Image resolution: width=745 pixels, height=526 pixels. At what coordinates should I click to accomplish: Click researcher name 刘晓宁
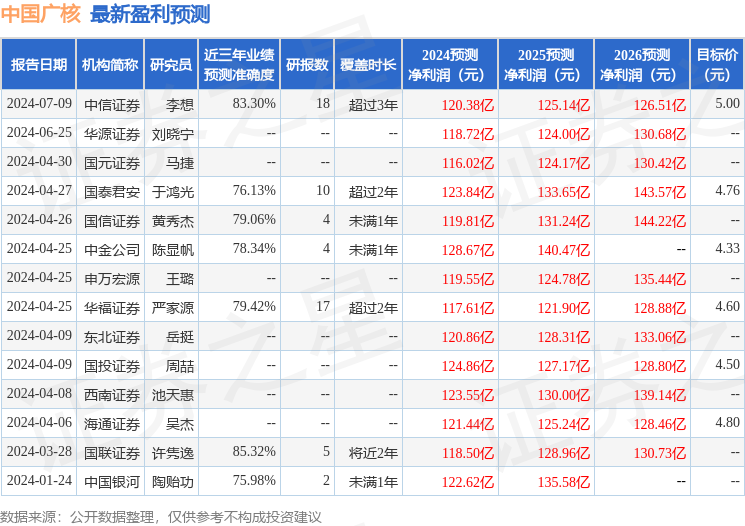(173, 134)
